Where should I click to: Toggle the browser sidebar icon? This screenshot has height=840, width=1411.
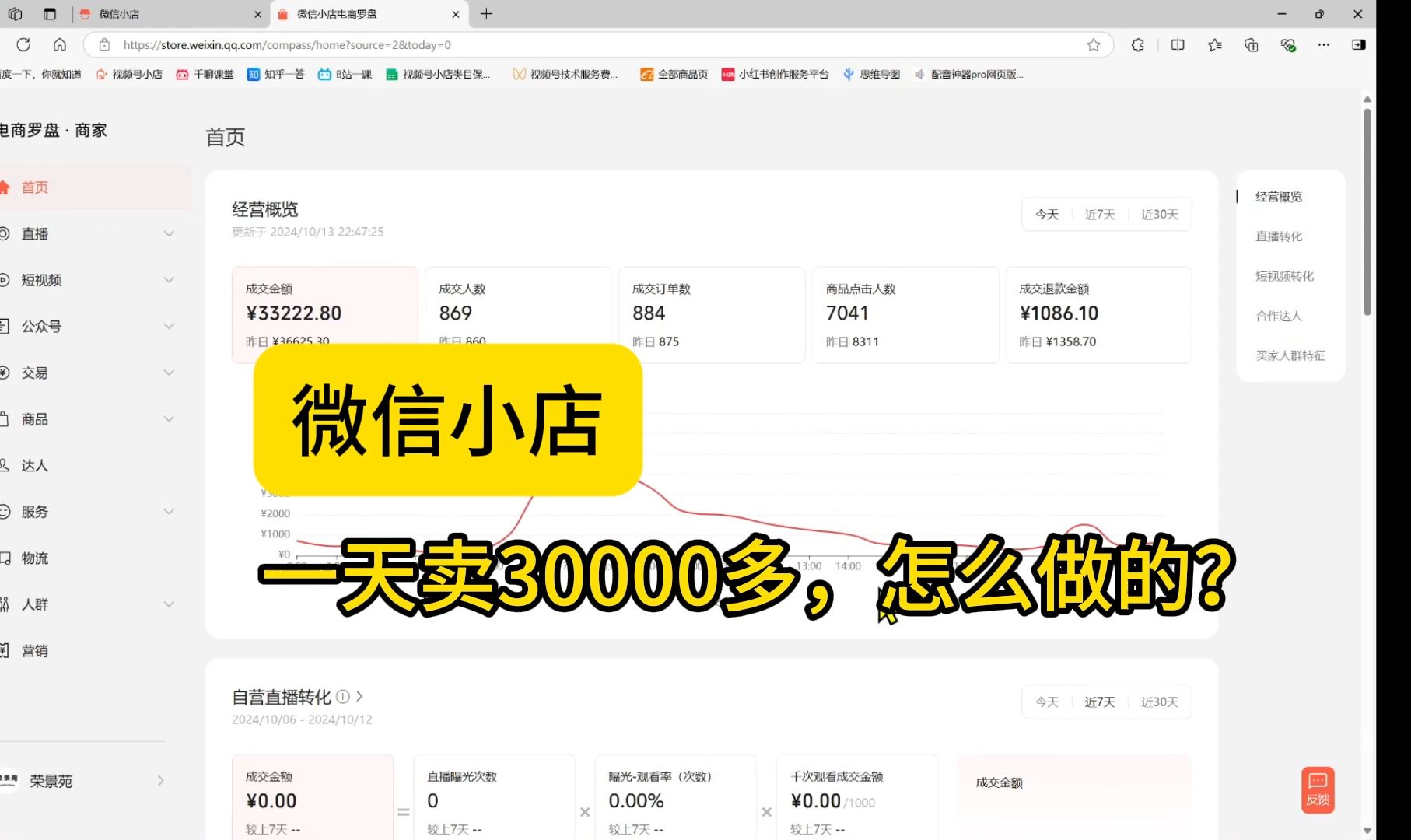[x=1359, y=45]
